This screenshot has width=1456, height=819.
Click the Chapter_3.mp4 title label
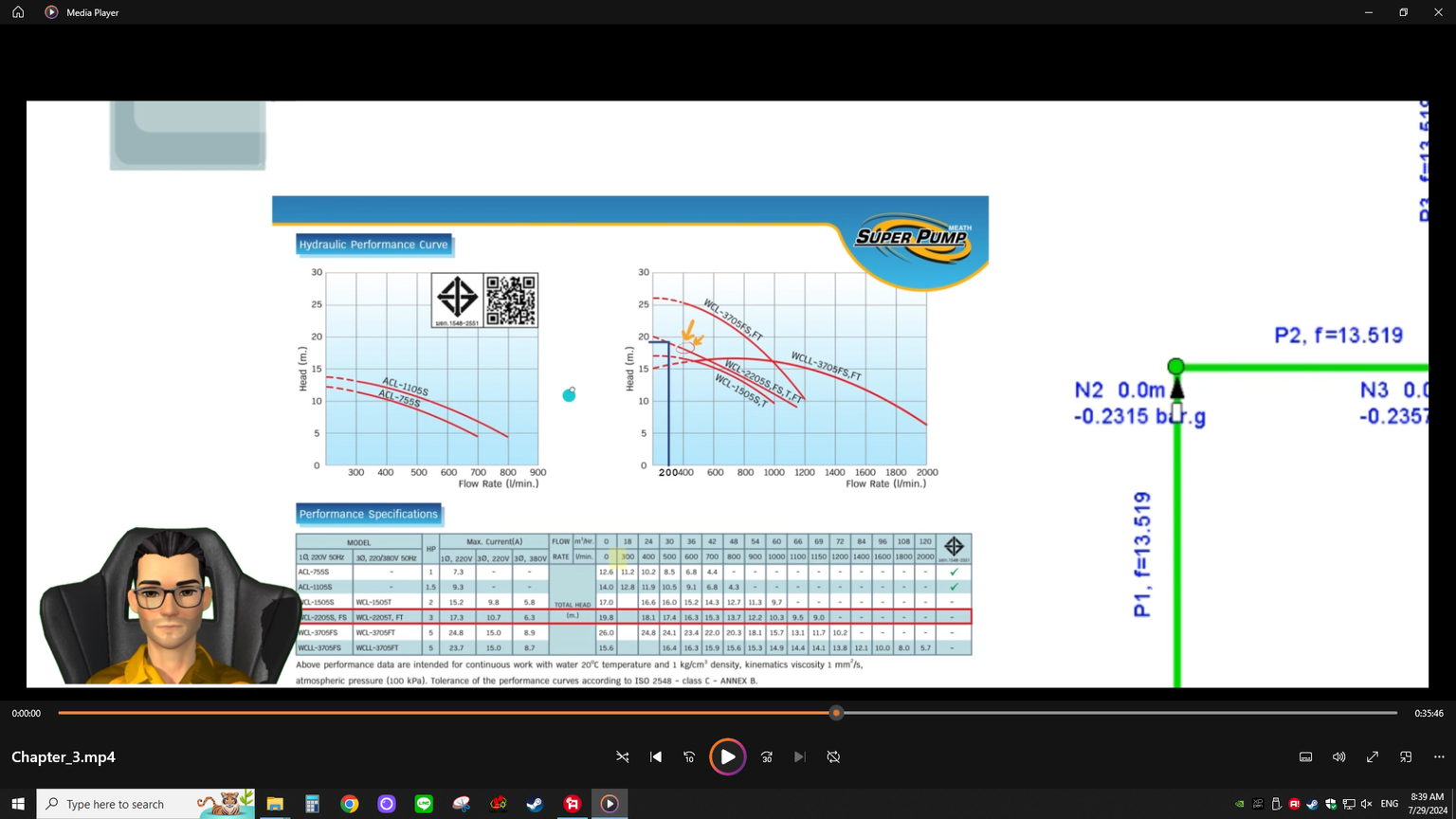[x=64, y=757]
